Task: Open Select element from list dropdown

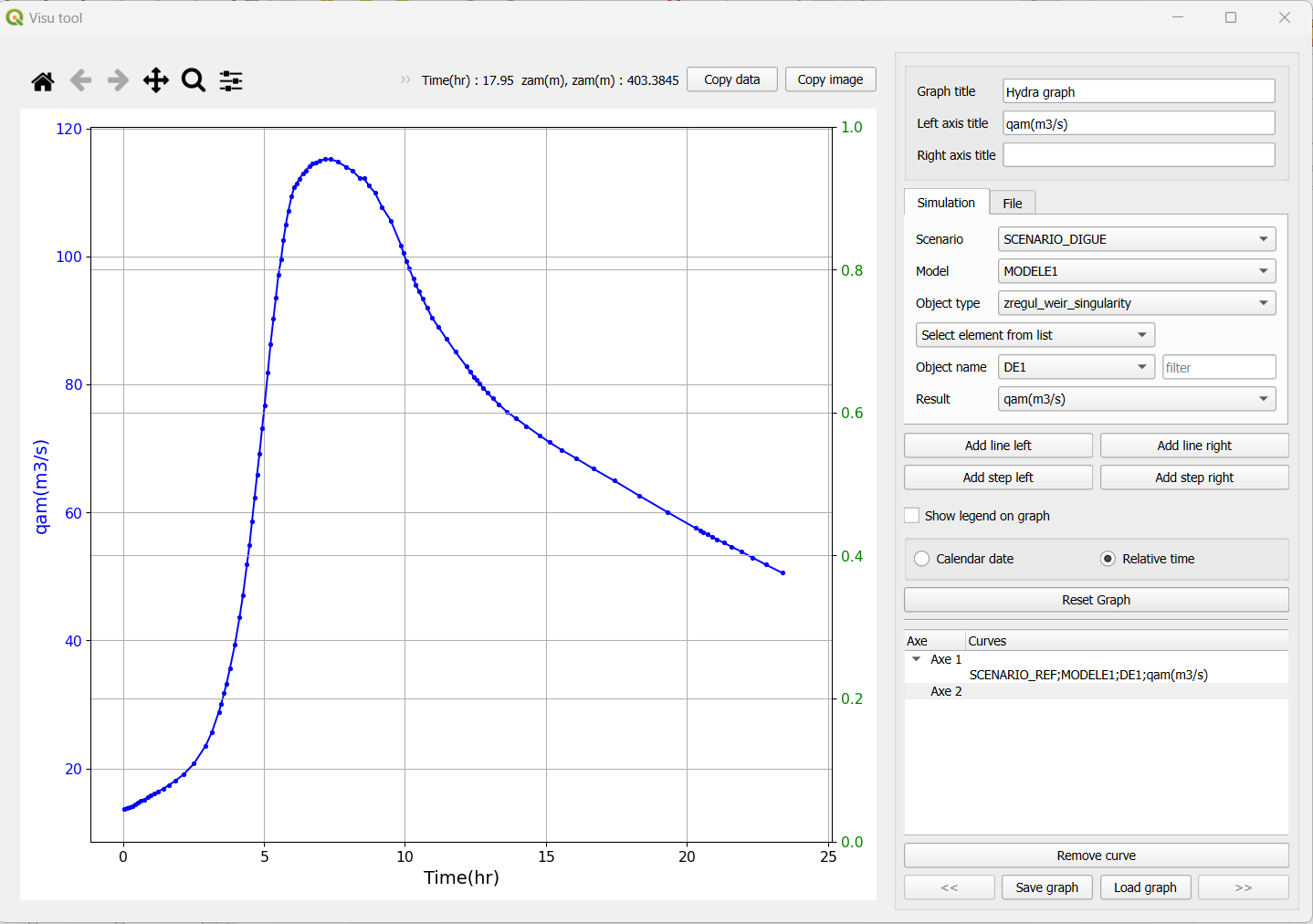Action: (1035, 335)
